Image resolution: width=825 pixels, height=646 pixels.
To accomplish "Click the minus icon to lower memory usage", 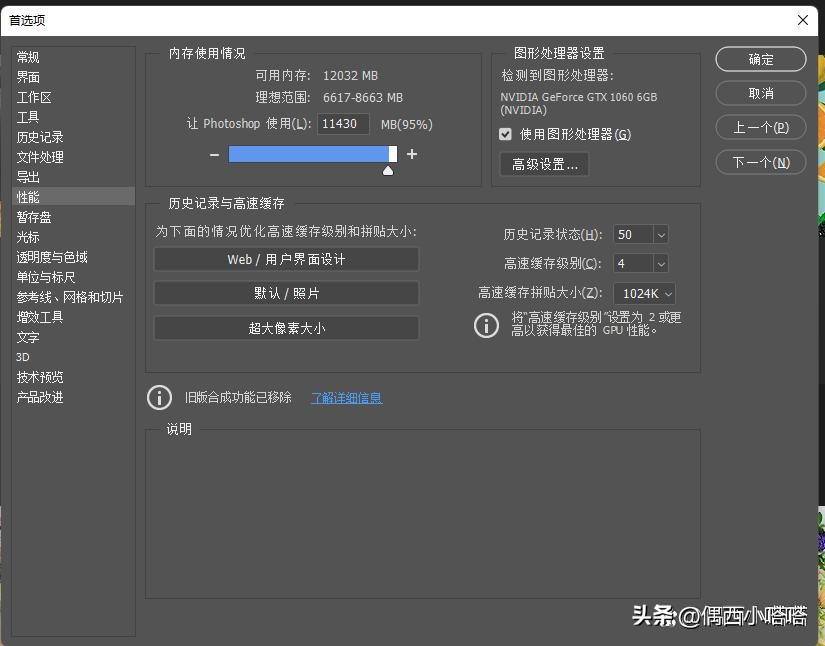I will click(213, 155).
